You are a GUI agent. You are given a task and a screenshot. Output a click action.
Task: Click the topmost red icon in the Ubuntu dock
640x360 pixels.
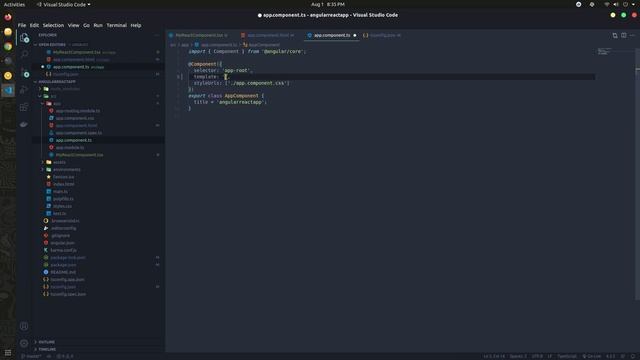click(x=8, y=17)
